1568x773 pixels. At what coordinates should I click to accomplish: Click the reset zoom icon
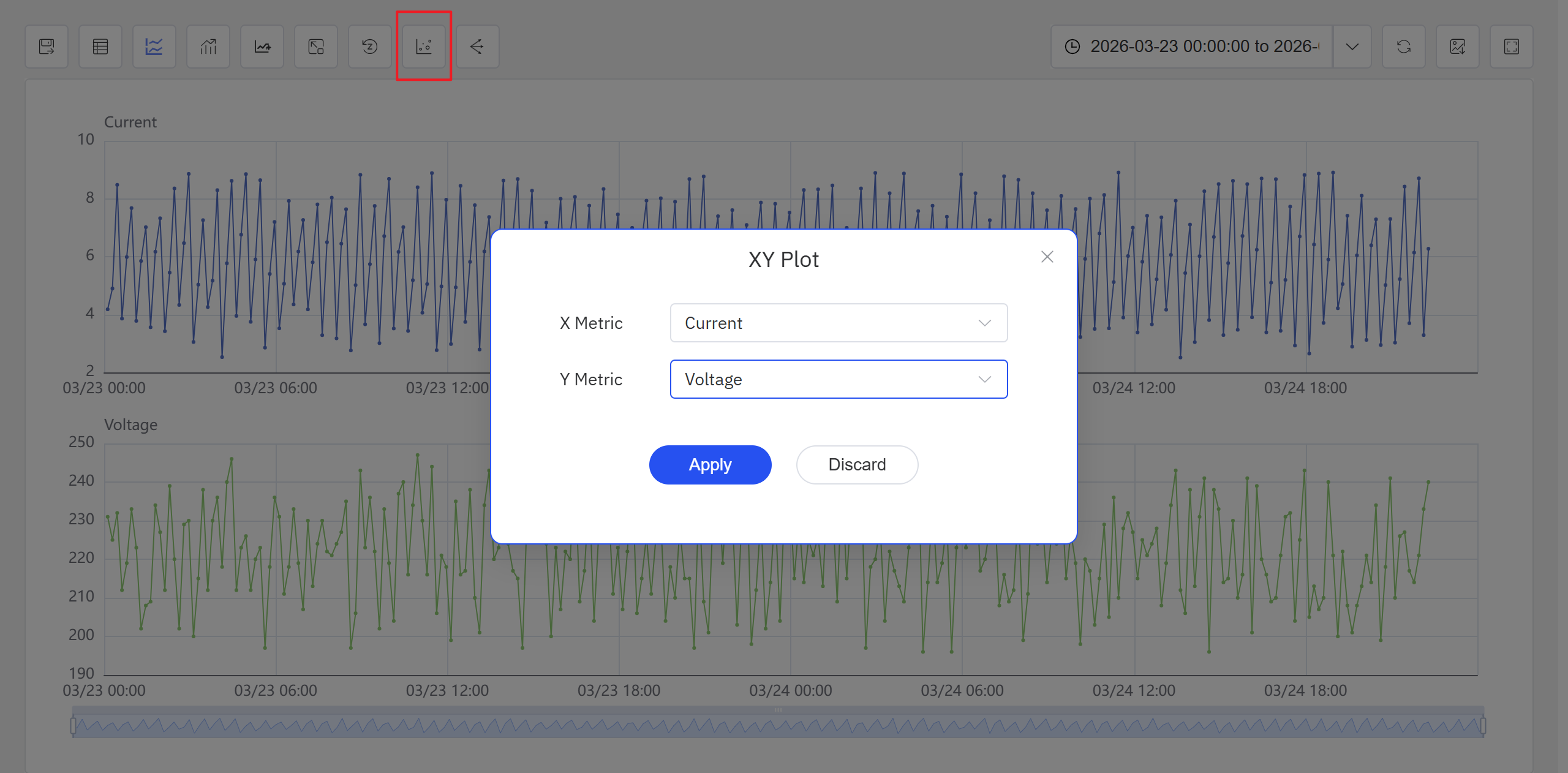click(x=370, y=47)
